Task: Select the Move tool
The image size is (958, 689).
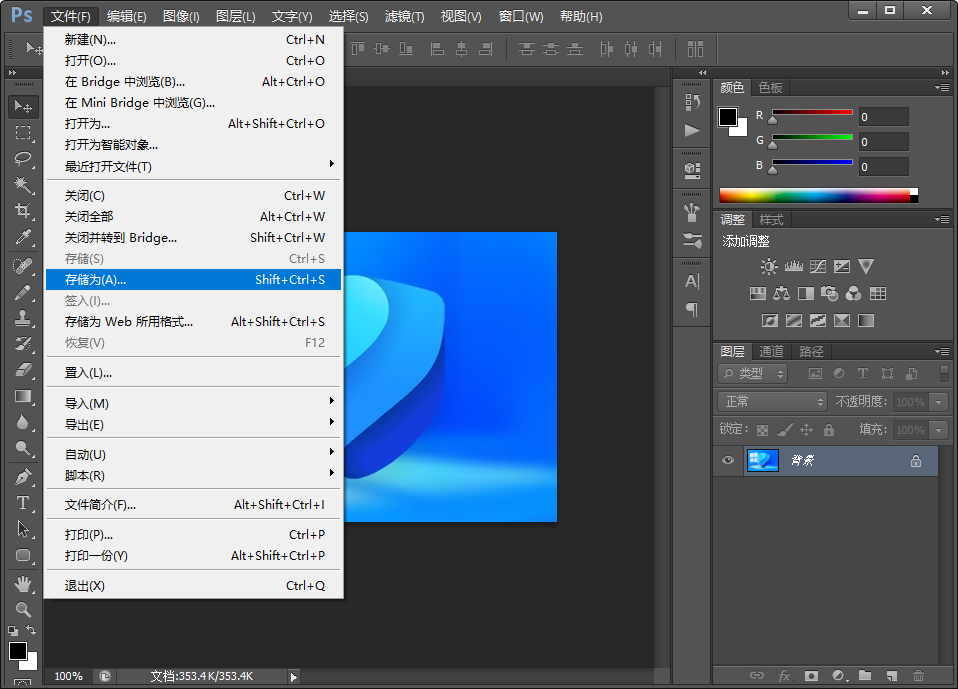Action: coord(23,107)
